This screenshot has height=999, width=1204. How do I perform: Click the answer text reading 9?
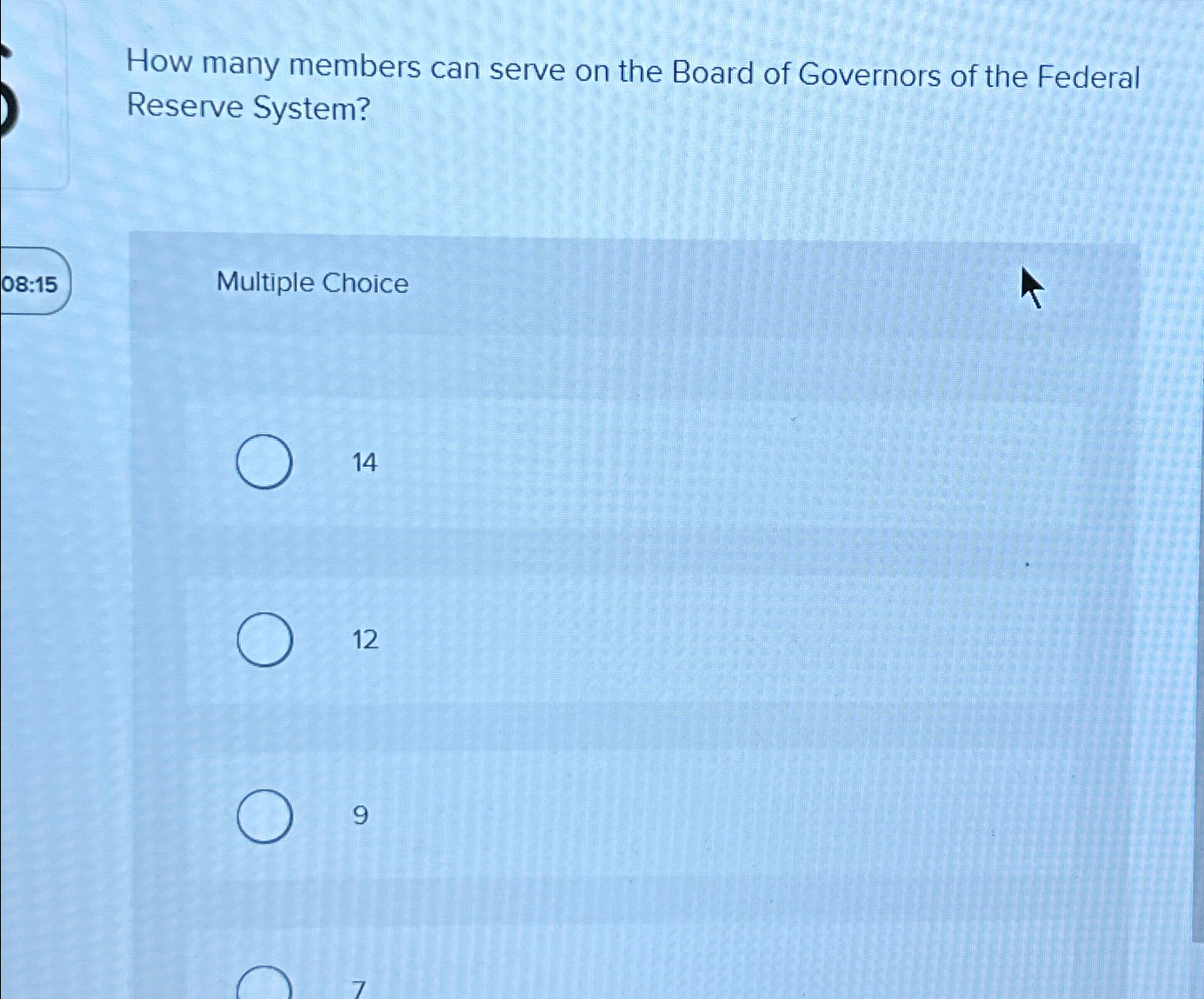(x=359, y=816)
